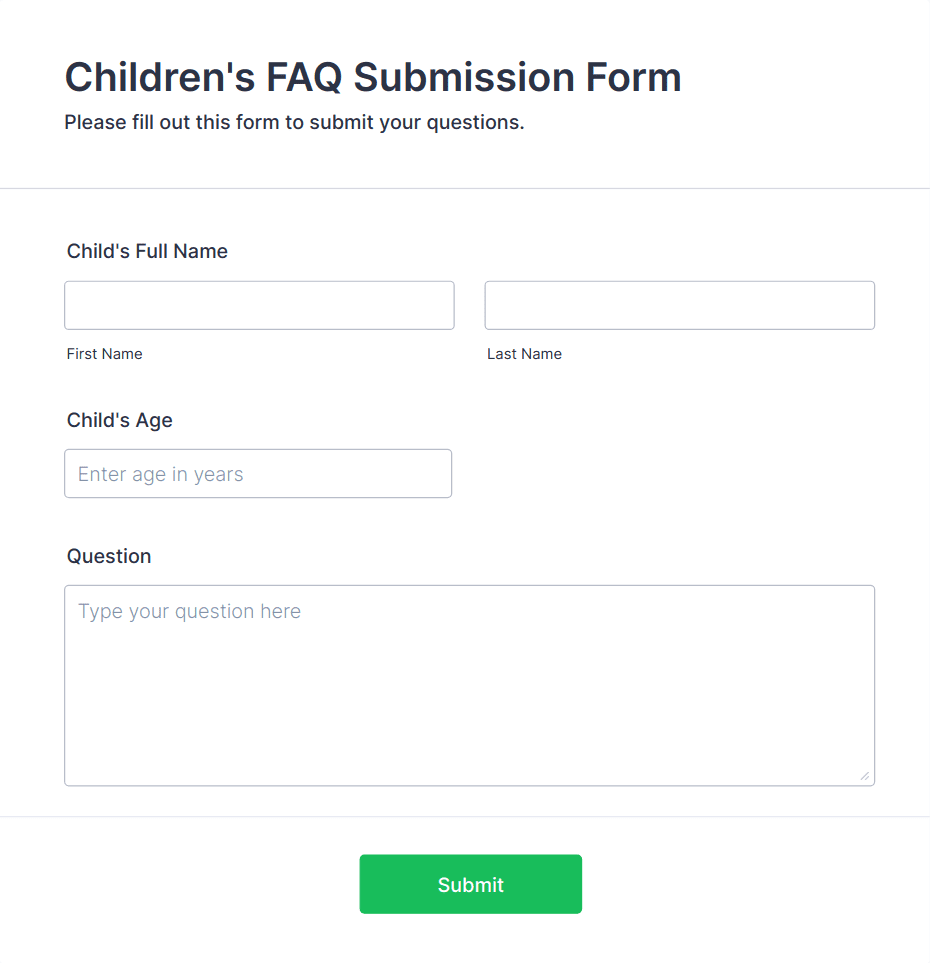Click the Children's FAQ Submission Form heading

click(372, 77)
